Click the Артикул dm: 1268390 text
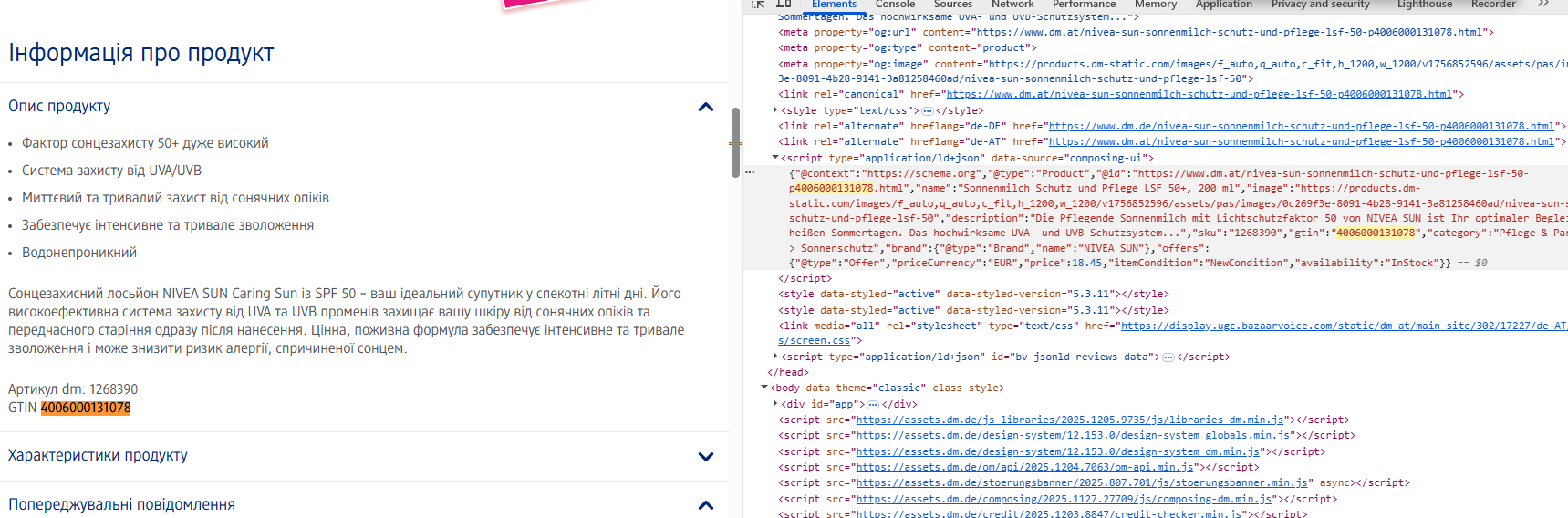1568x518 pixels. click(73, 389)
